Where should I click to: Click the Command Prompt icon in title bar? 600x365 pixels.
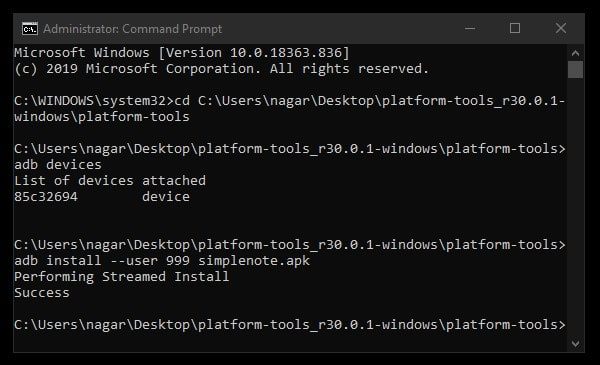[30, 29]
